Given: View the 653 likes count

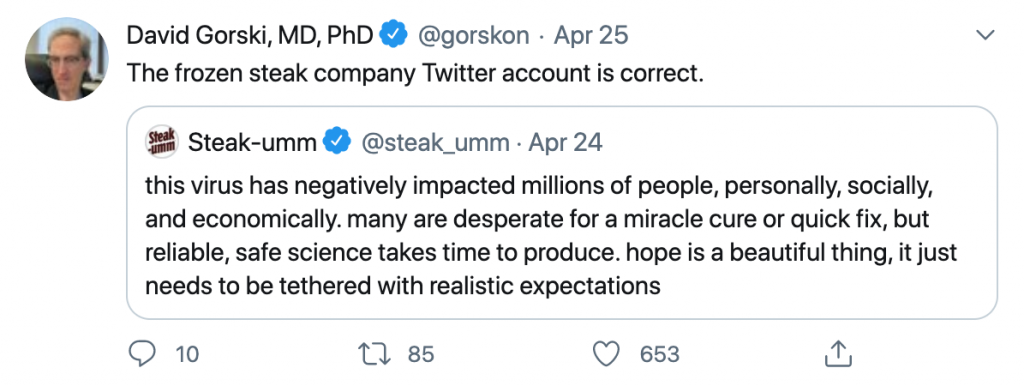Looking at the screenshot, I should [660, 355].
